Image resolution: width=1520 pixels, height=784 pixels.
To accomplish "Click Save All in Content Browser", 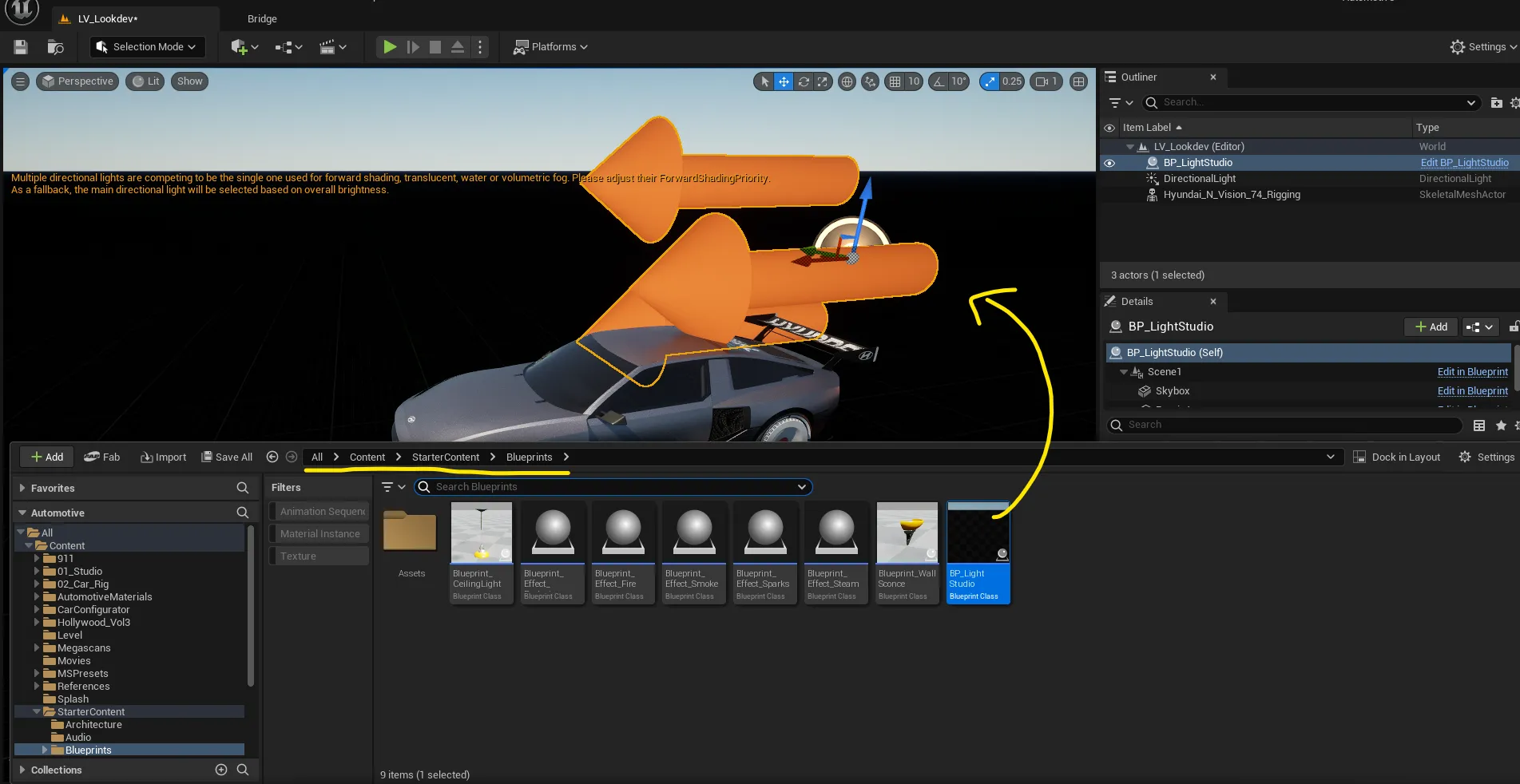I will point(227,457).
